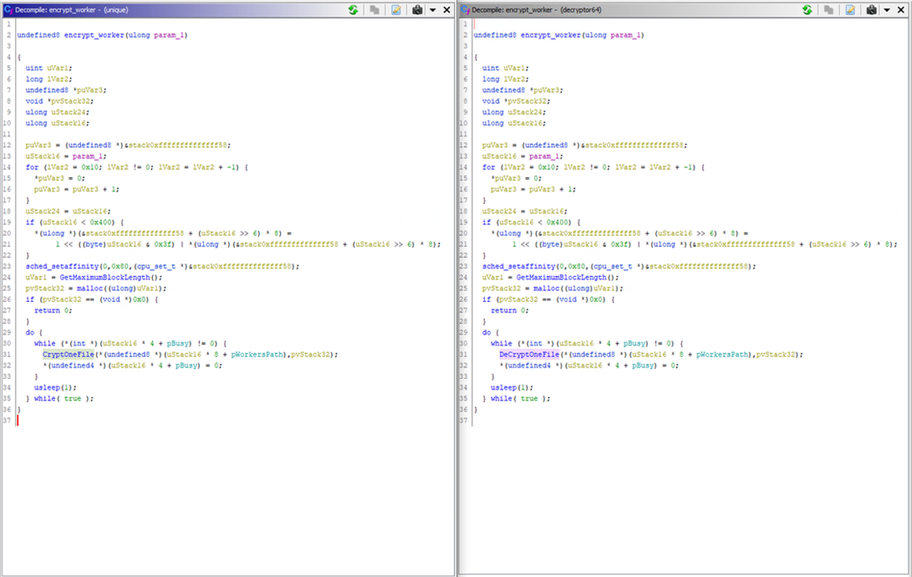912x577 pixels.
Task: Click the green re-decompile icon in the unique window
Action: pos(353,10)
